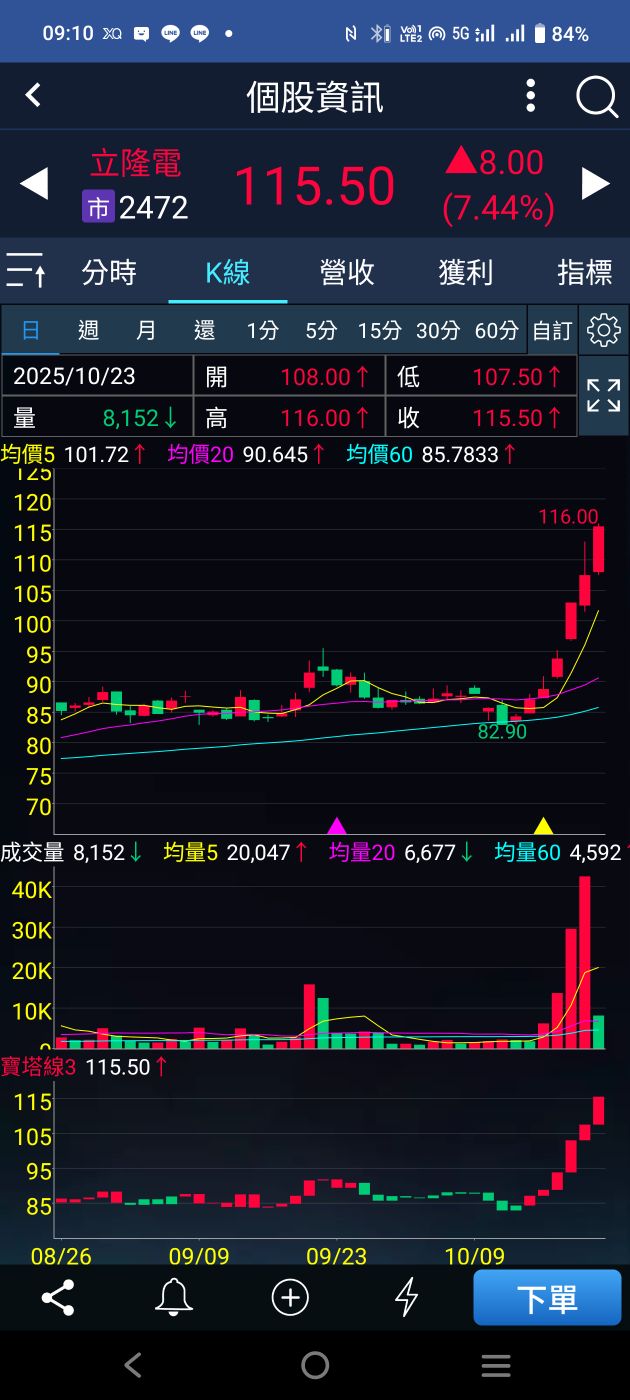This screenshot has height=1400, width=630.
Task: Tap the 寶塔線3 indicator label
Action: pos(39,1067)
